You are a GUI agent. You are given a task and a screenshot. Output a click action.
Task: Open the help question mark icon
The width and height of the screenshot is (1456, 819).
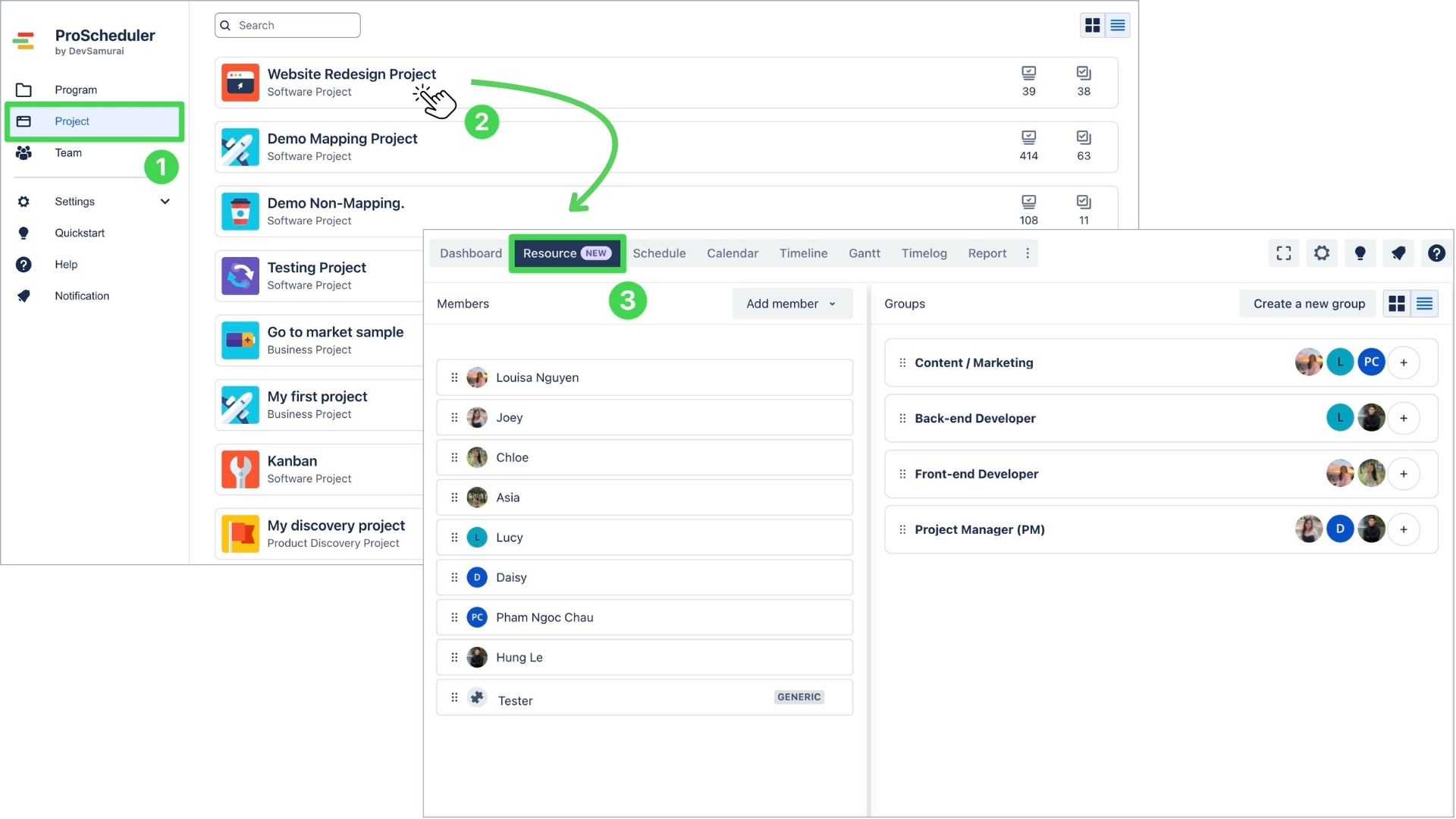coord(1436,253)
